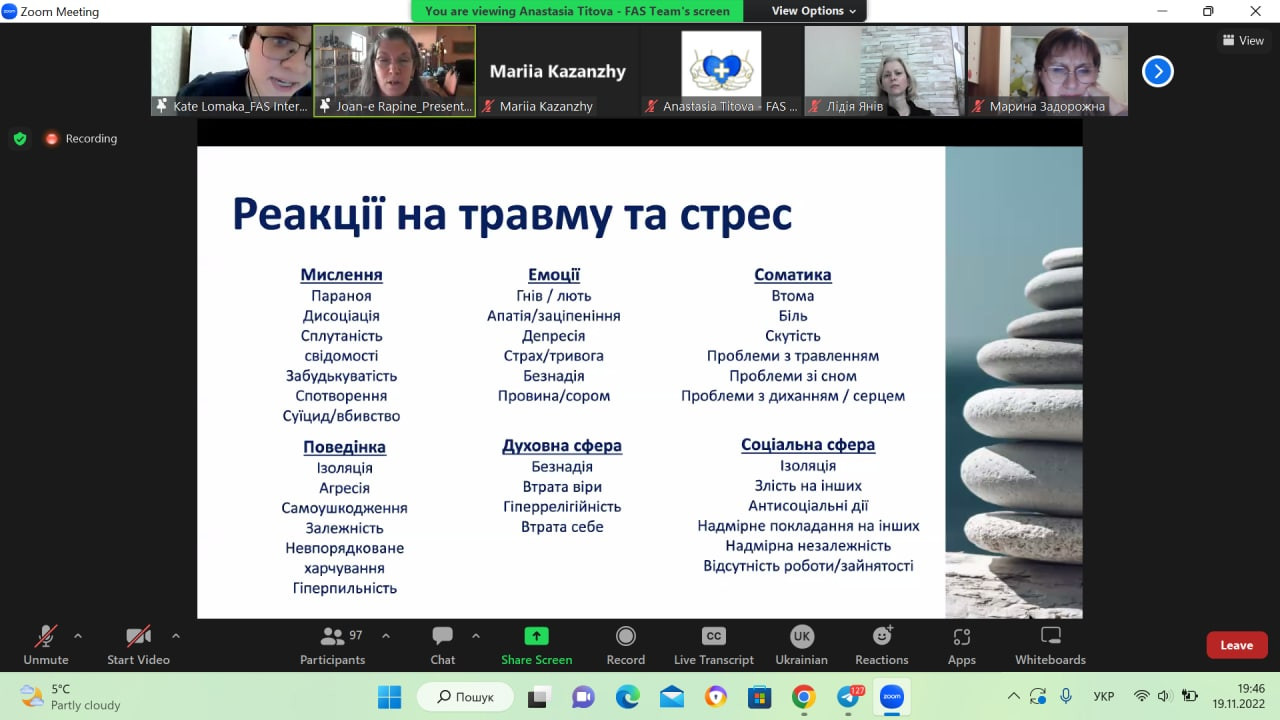Leave the meeting with the red button
Screen dimensions: 1280x720
coord(1237,645)
